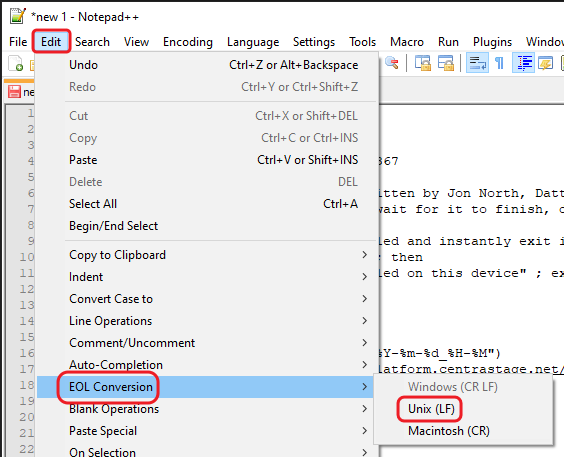Click the Notepad++ application icon in title bar
The image size is (564, 457).
pos(18,15)
